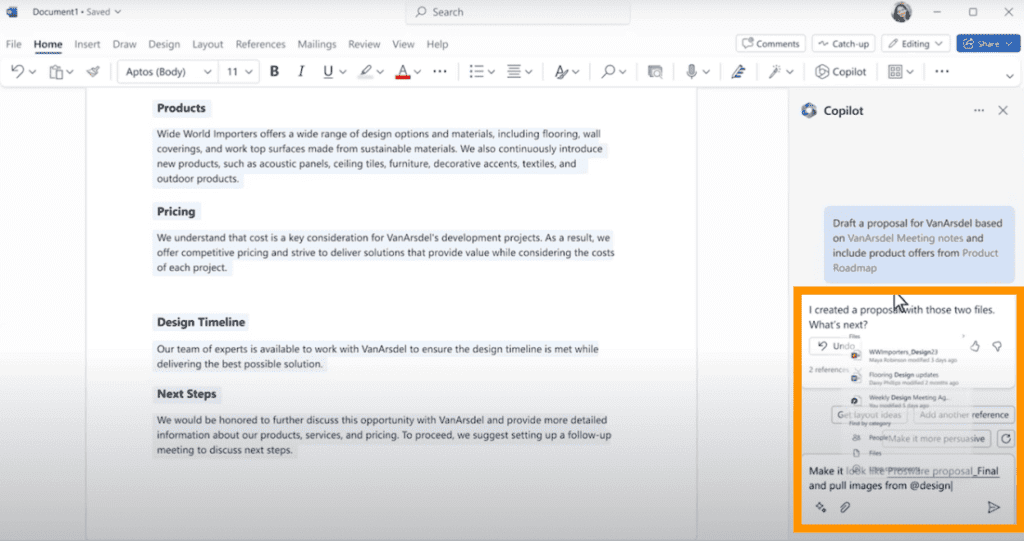This screenshot has width=1024, height=545.
Task: Click the Make it more persuasive suggestion
Action: click(936, 439)
